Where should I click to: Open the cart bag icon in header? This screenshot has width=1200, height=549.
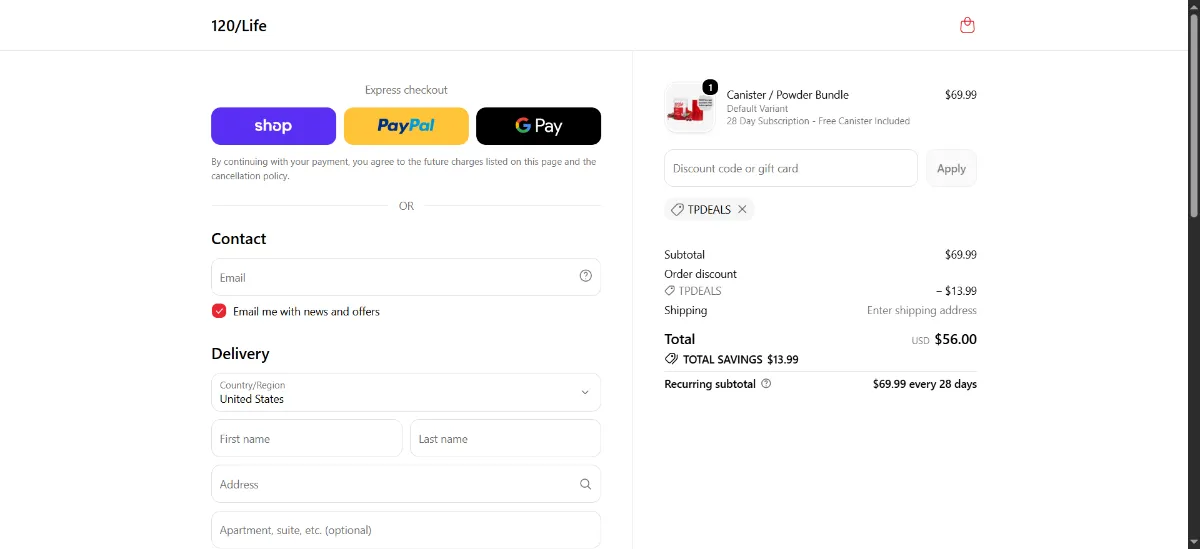pos(967,25)
